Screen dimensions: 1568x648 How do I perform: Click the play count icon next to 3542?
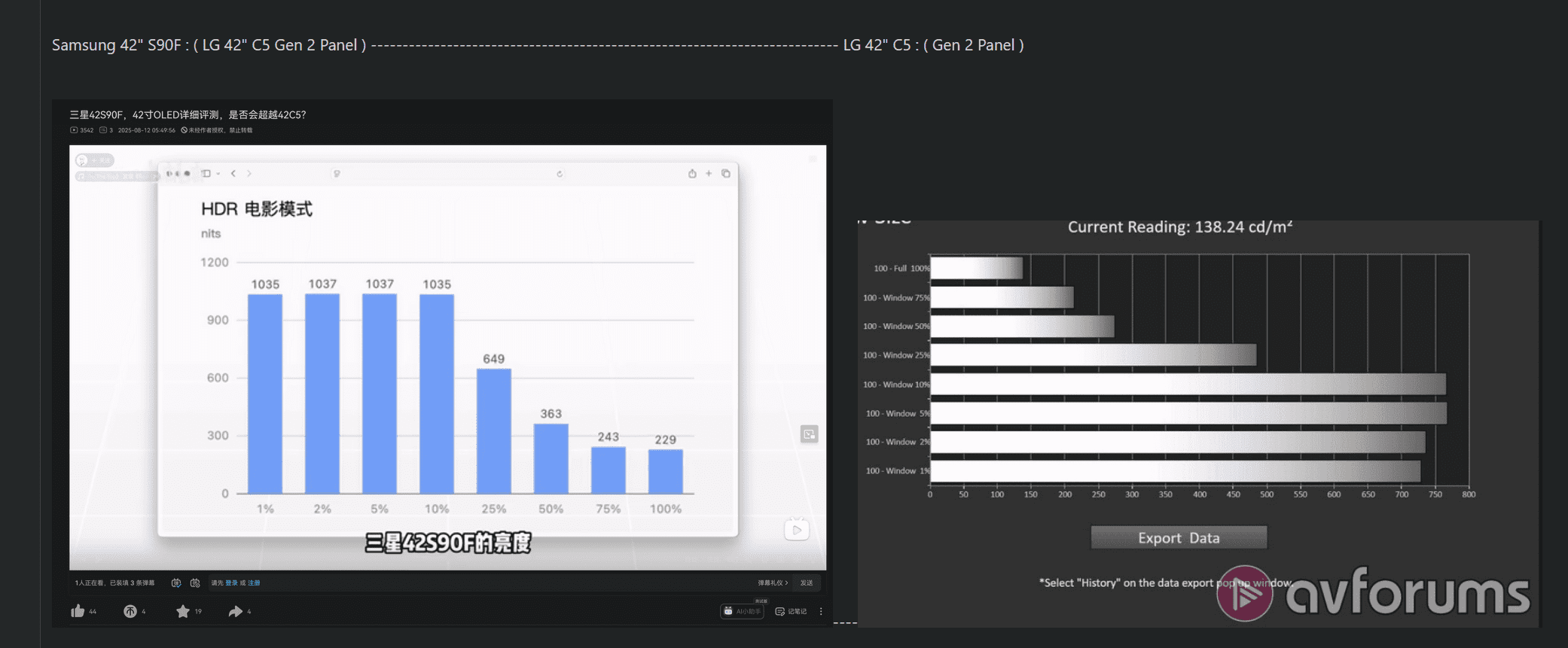(x=74, y=130)
